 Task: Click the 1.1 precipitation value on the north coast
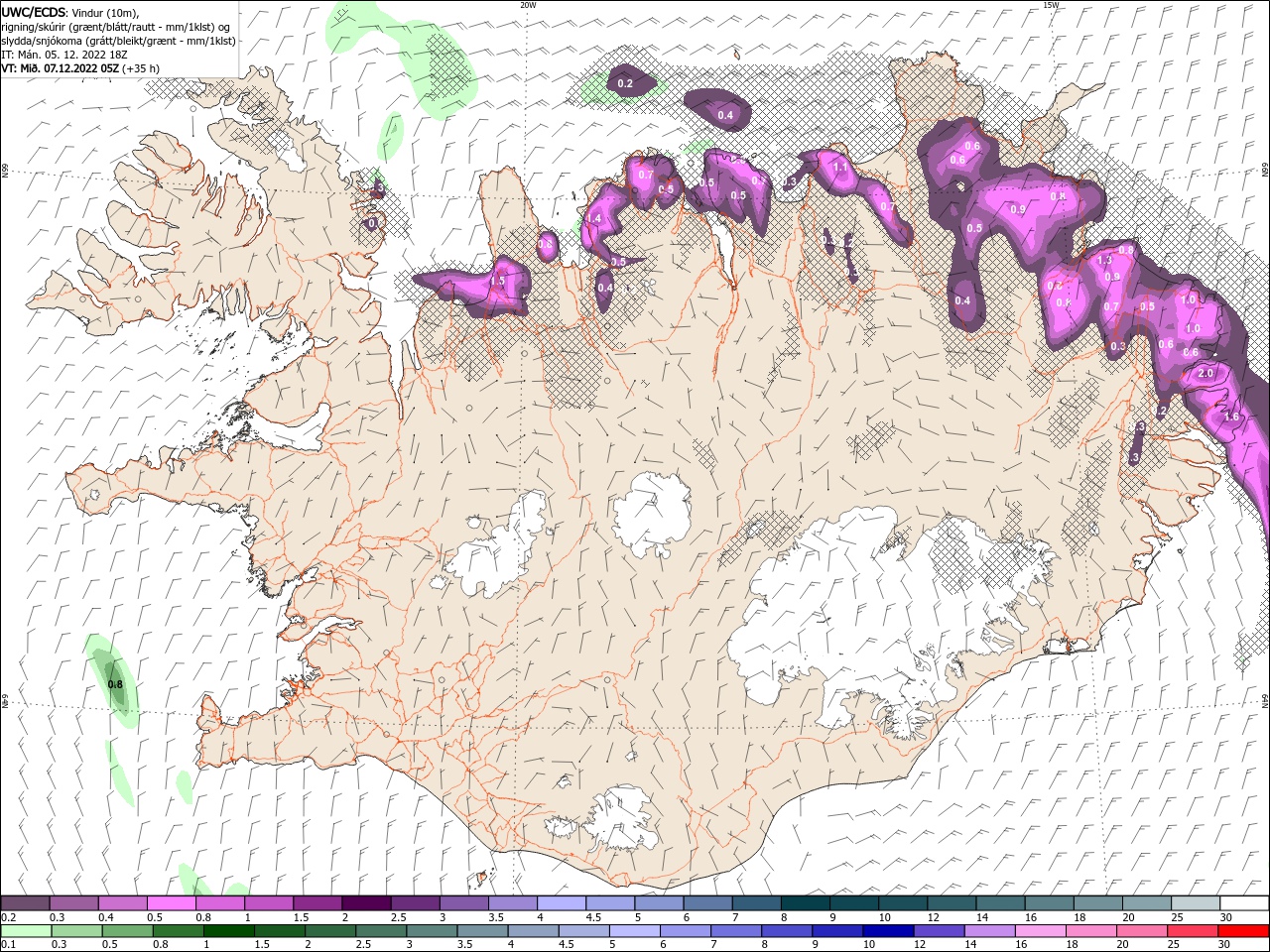point(840,168)
